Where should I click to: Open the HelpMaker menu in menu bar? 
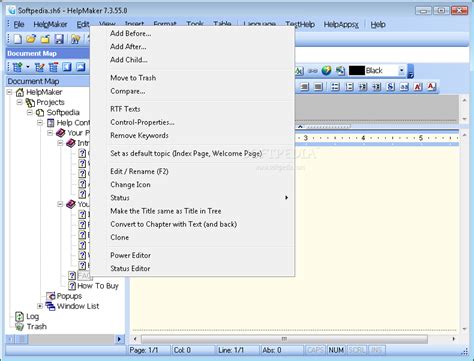point(50,24)
